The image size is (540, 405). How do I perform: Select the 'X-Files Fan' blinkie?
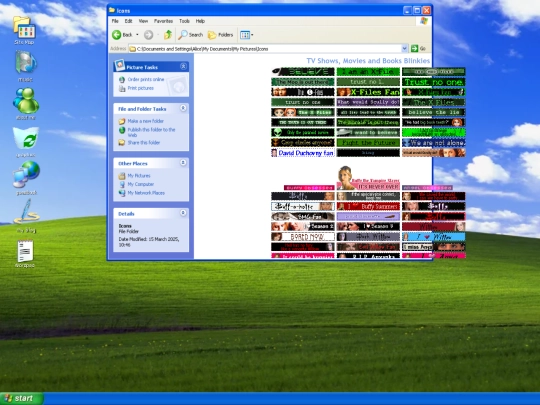[368, 92]
